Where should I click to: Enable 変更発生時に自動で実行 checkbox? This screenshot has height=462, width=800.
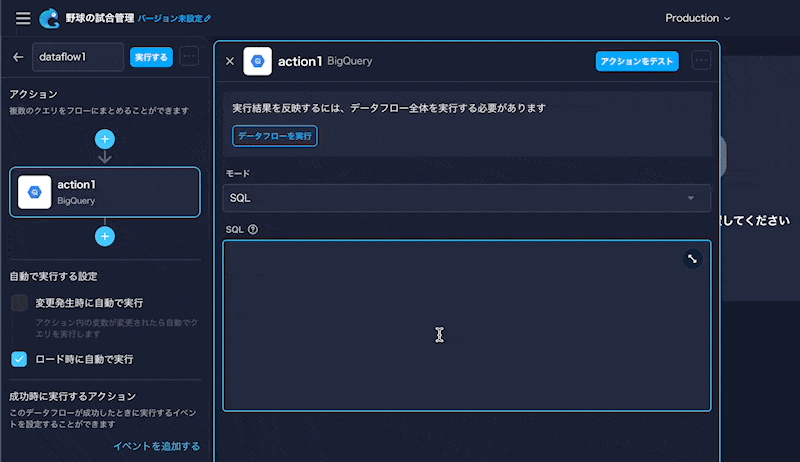19,303
